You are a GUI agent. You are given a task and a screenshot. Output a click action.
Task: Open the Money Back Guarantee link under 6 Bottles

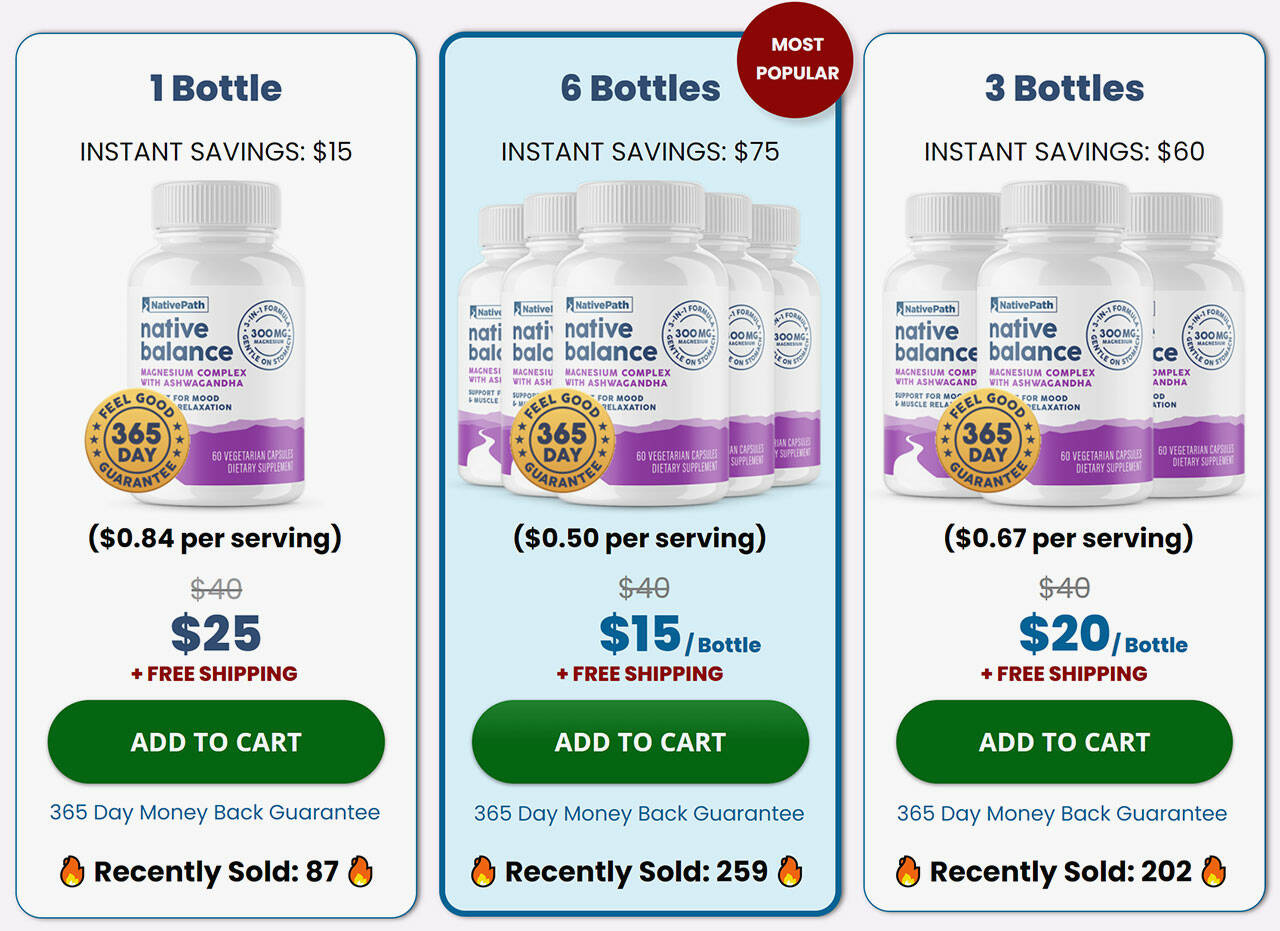(639, 814)
